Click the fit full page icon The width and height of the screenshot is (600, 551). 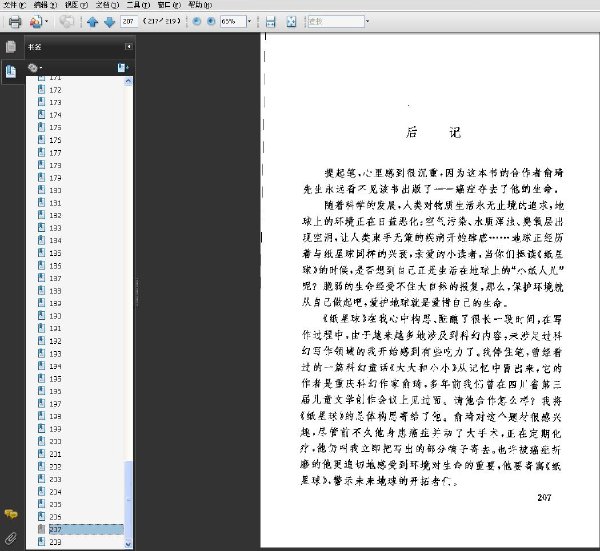pyautogui.click(x=291, y=22)
